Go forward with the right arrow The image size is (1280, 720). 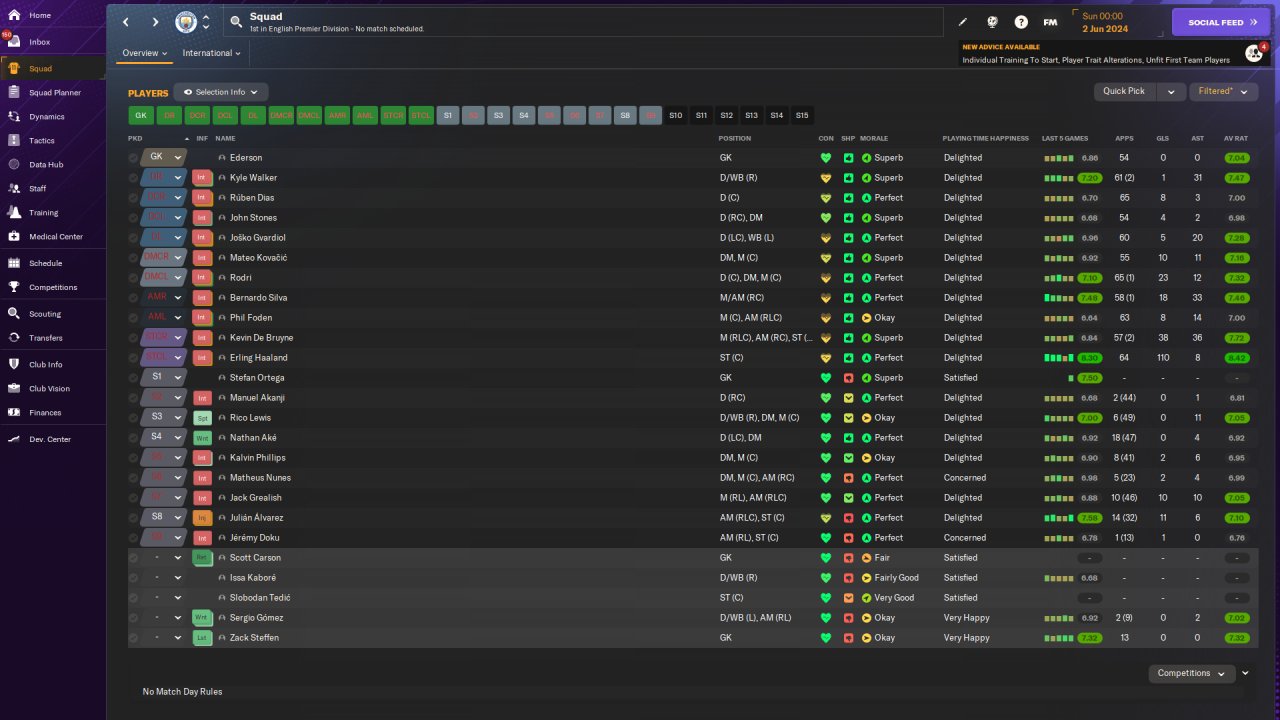(x=155, y=22)
